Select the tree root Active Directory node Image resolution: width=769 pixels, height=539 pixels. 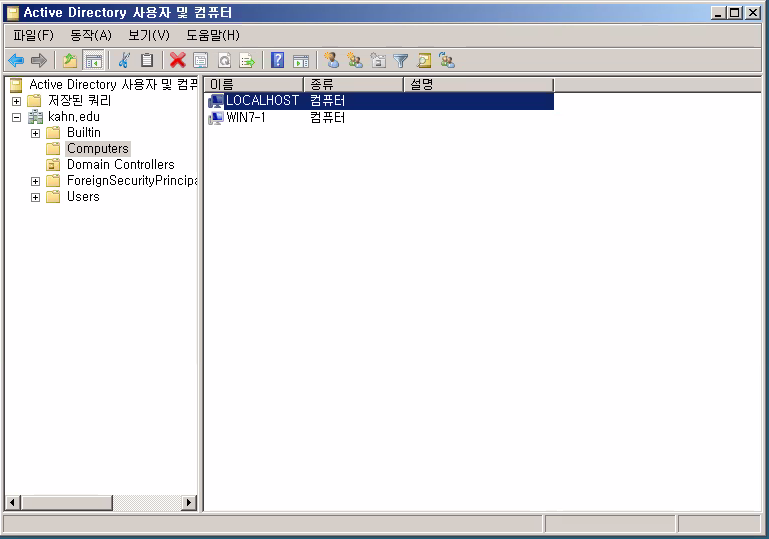pyautogui.click(x=113, y=84)
